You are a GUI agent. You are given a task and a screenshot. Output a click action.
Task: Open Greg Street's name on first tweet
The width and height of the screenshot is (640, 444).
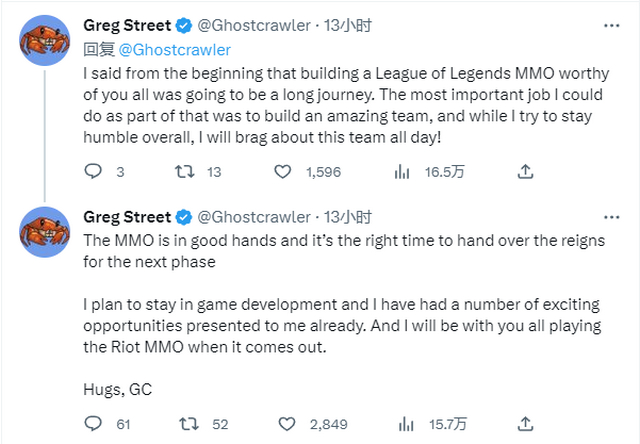(x=127, y=27)
